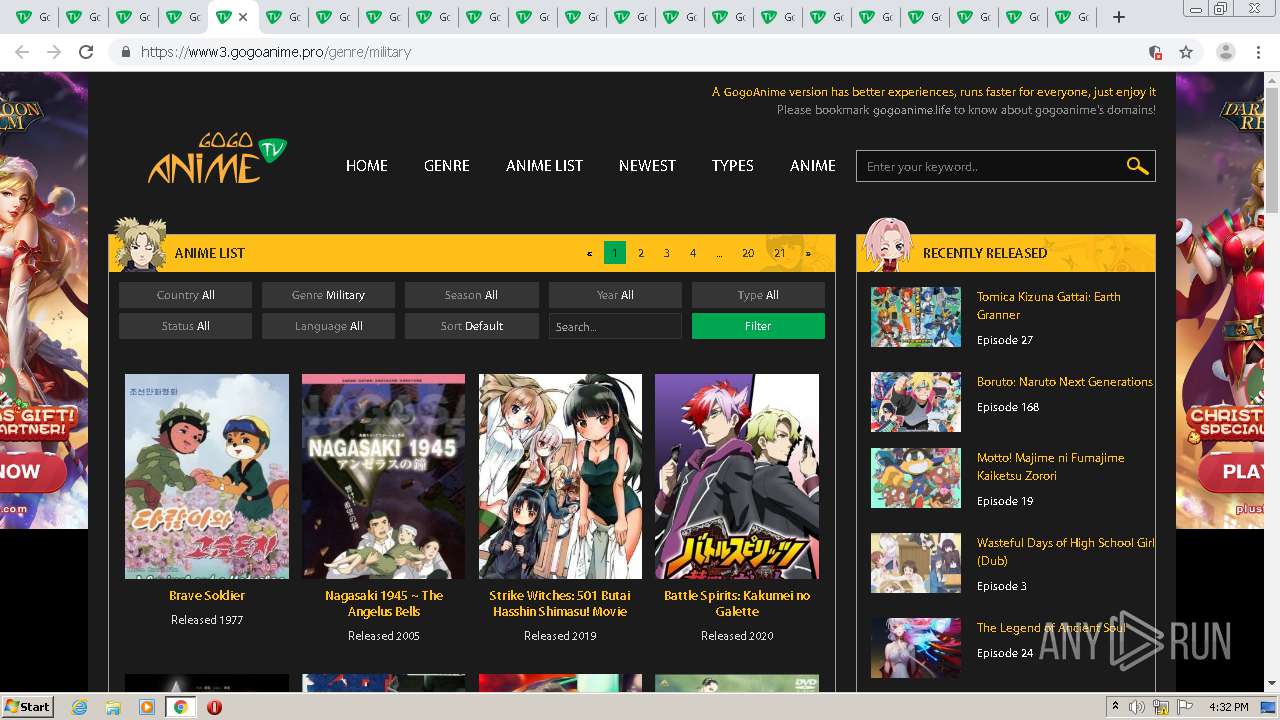Open the Chrome profile avatar icon
Viewport: 1280px width, 720px height.
click(1226, 52)
